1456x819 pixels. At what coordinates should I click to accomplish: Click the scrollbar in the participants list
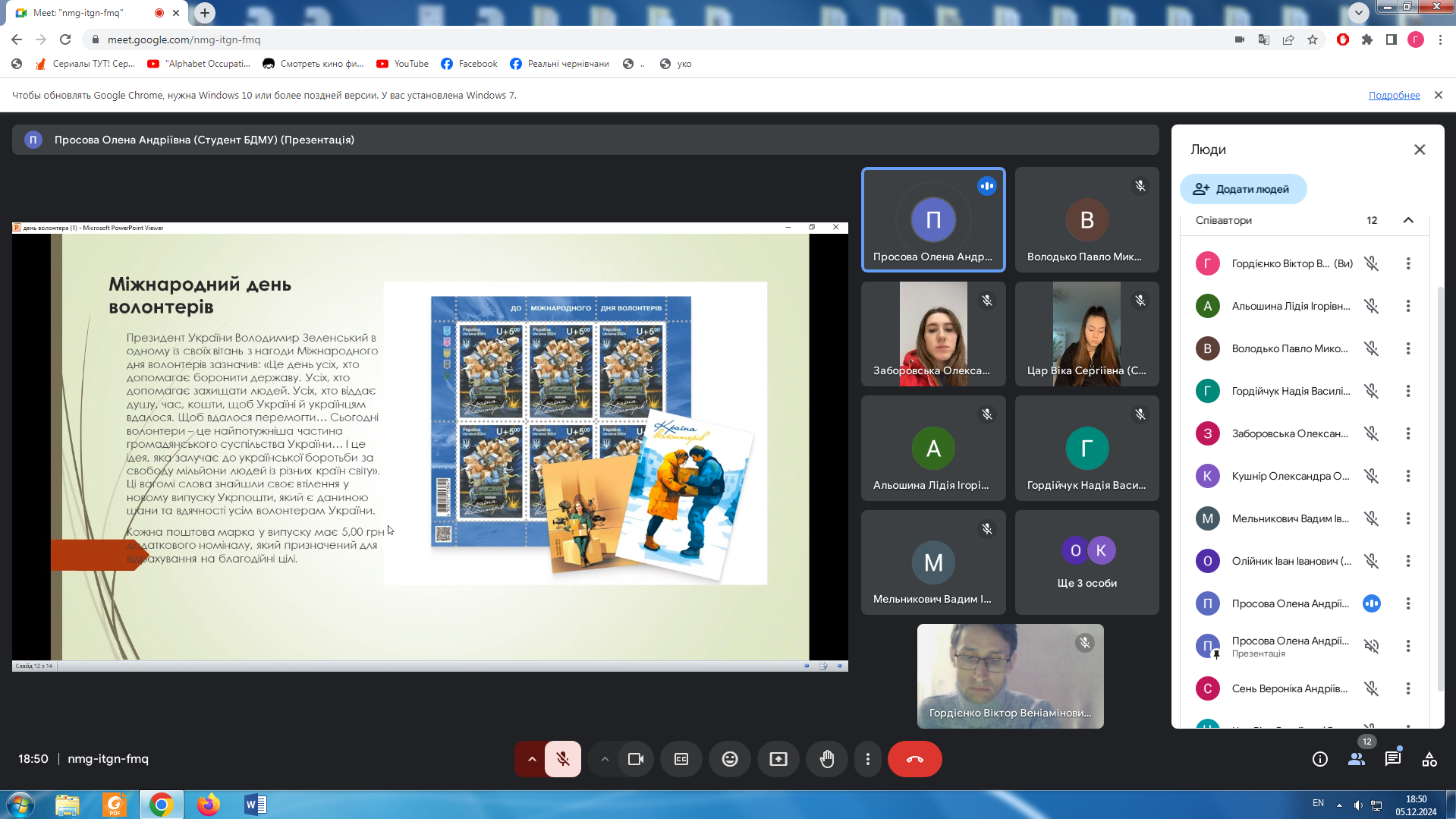pos(1440,489)
